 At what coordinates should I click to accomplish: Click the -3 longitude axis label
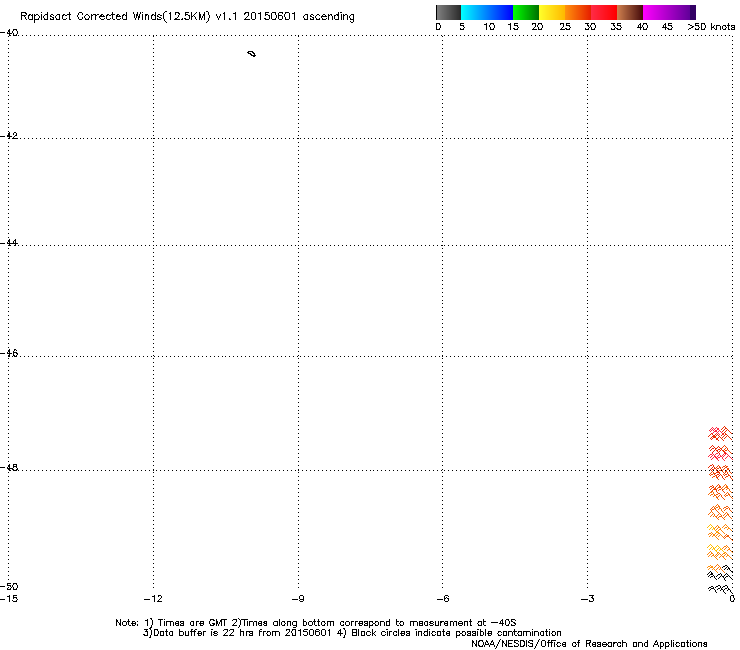587,599
